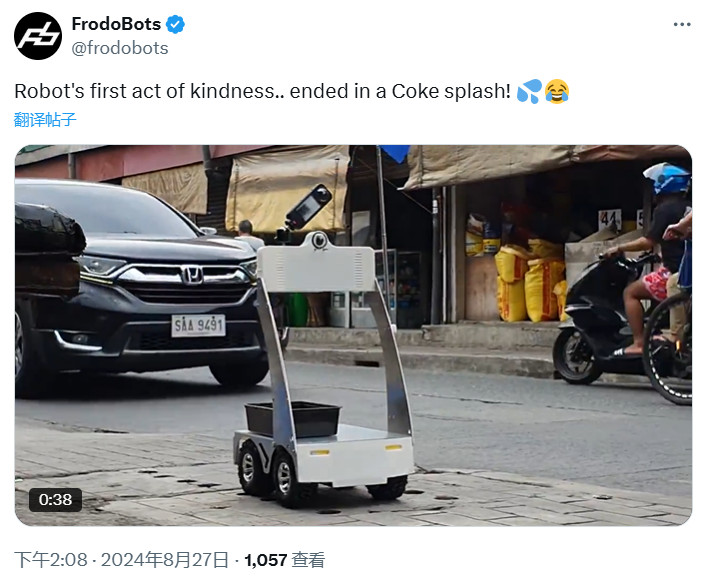This screenshot has width=709, height=580.
Task: Click the motorcycle rider's blue helmet
Action: (670, 179)
